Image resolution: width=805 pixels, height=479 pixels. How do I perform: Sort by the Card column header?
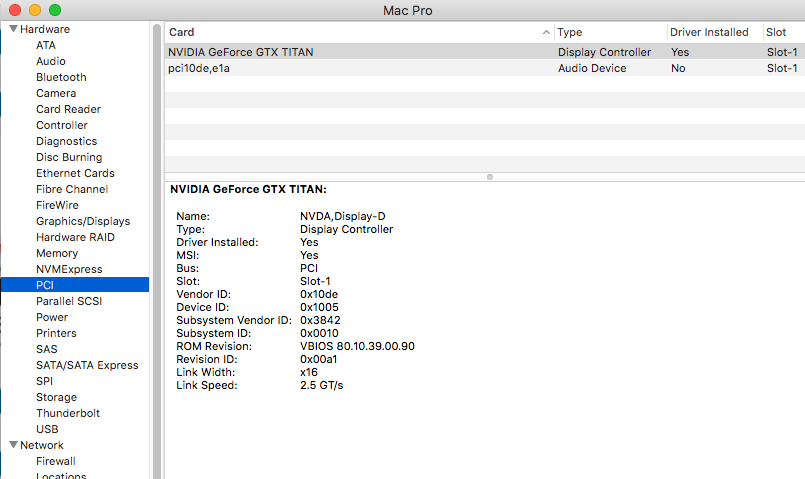coord(181,32)
